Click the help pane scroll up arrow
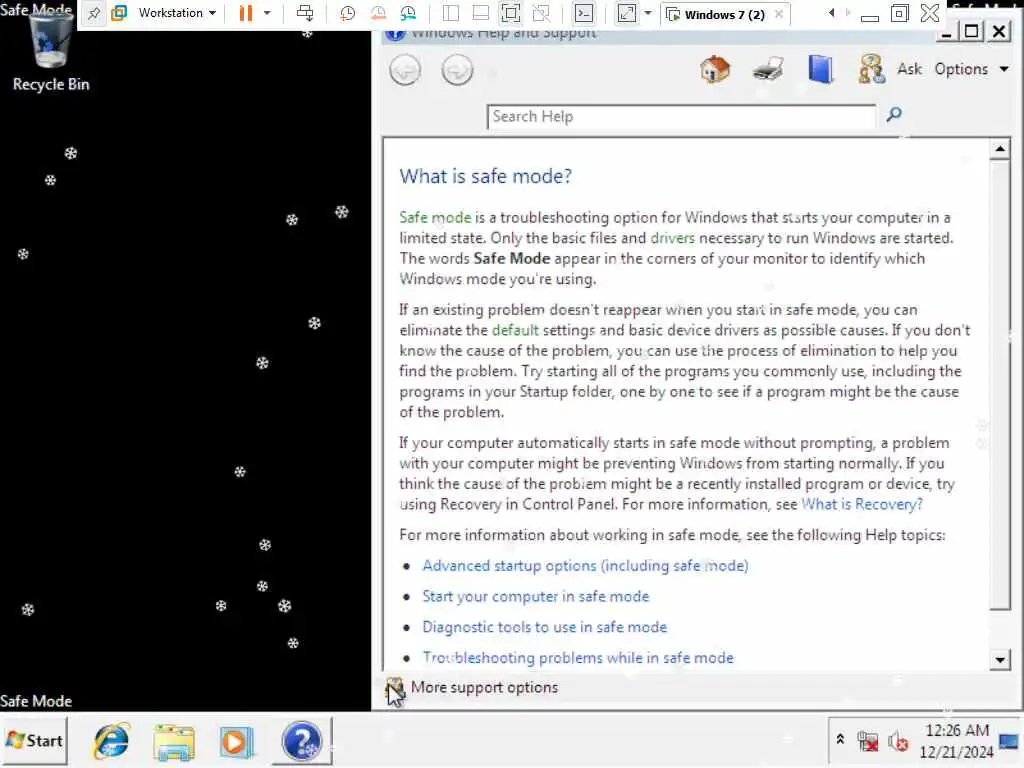Image resolution: width=1024 pixels, height=768 pixels. click(x=1000, y=149)
